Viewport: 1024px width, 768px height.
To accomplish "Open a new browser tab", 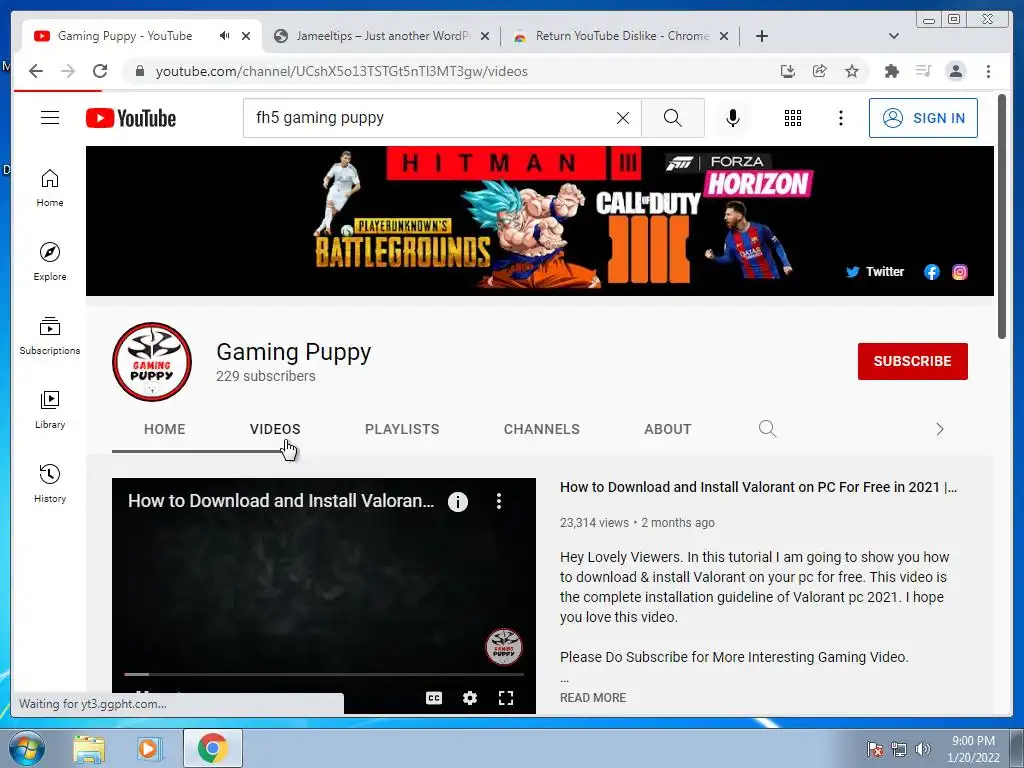I will [761, 36].
